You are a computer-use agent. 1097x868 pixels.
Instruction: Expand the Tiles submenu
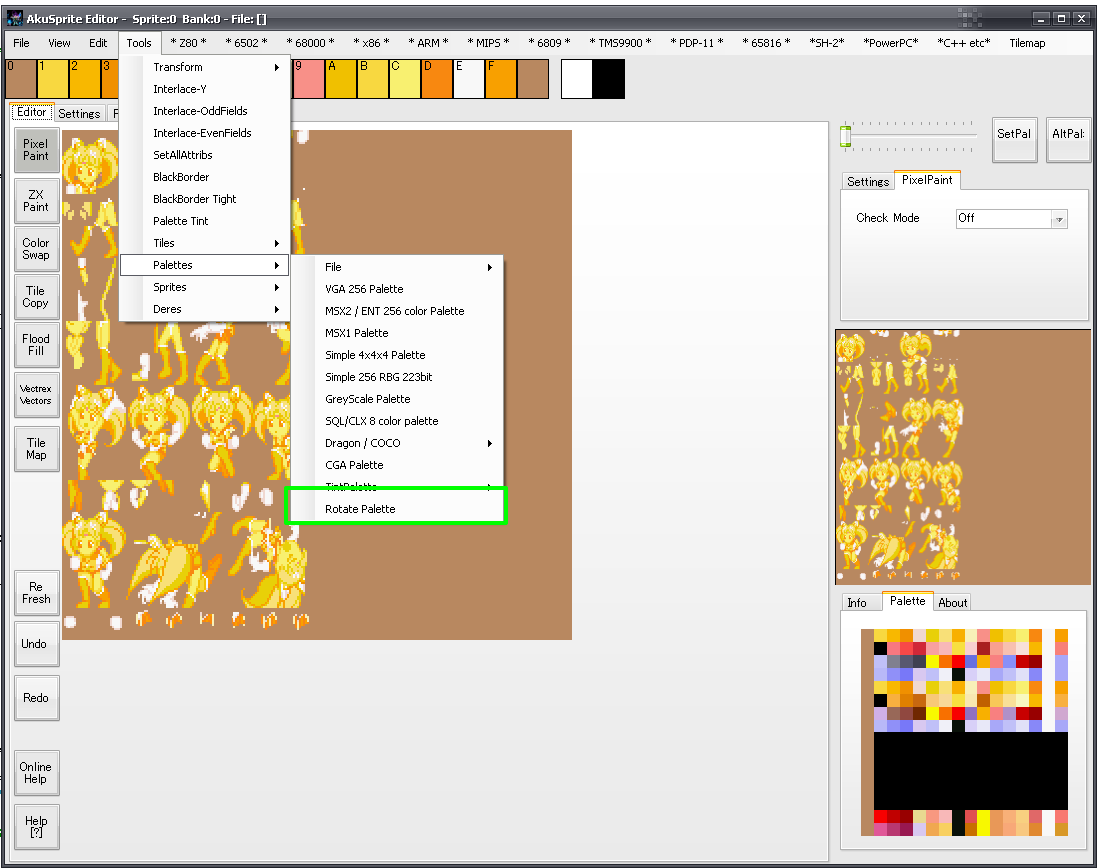tap(205, 243)
